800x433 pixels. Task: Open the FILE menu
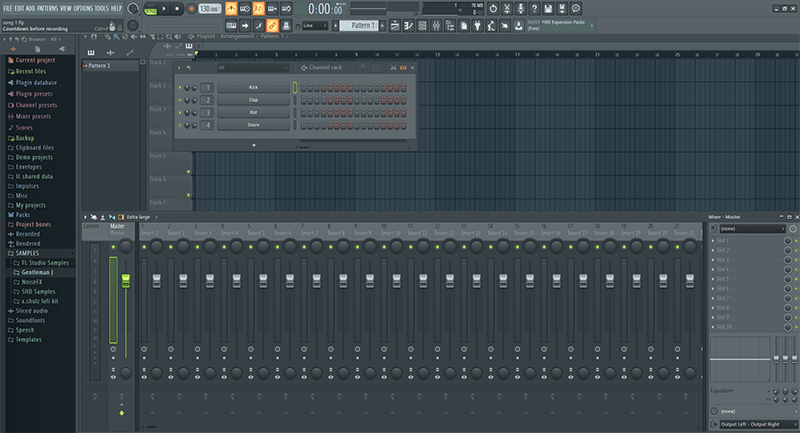[x=8, y=8]
